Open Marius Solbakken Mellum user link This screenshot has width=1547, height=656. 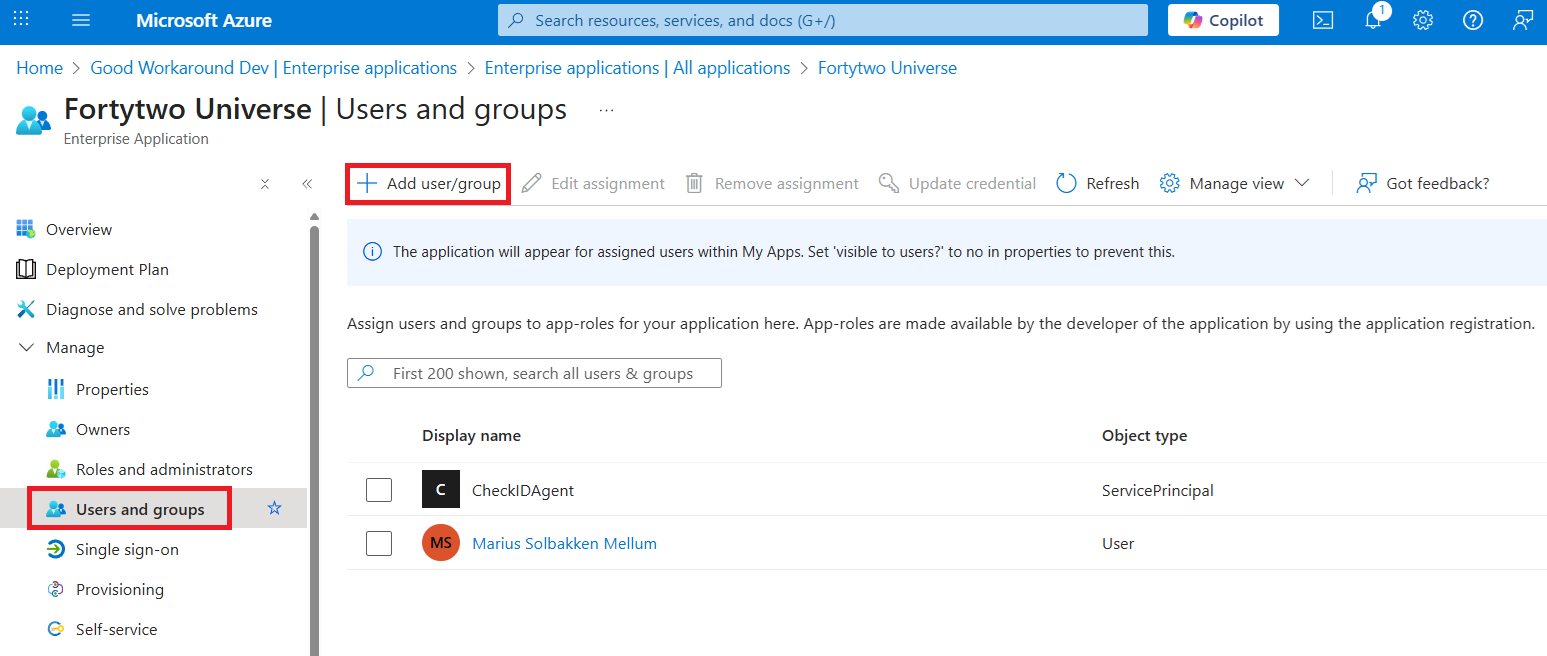click(x=564, y=543)
